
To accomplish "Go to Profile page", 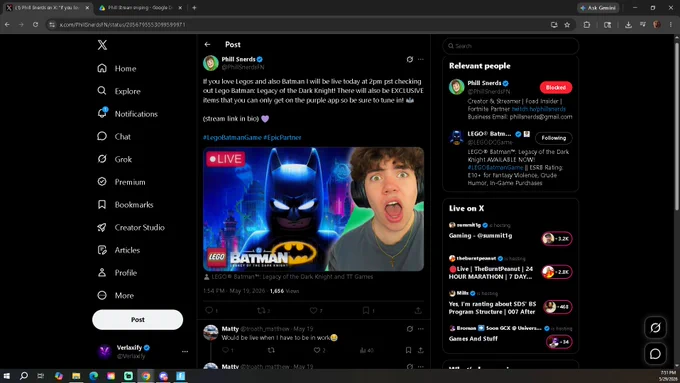I will (x=117, y=272).
